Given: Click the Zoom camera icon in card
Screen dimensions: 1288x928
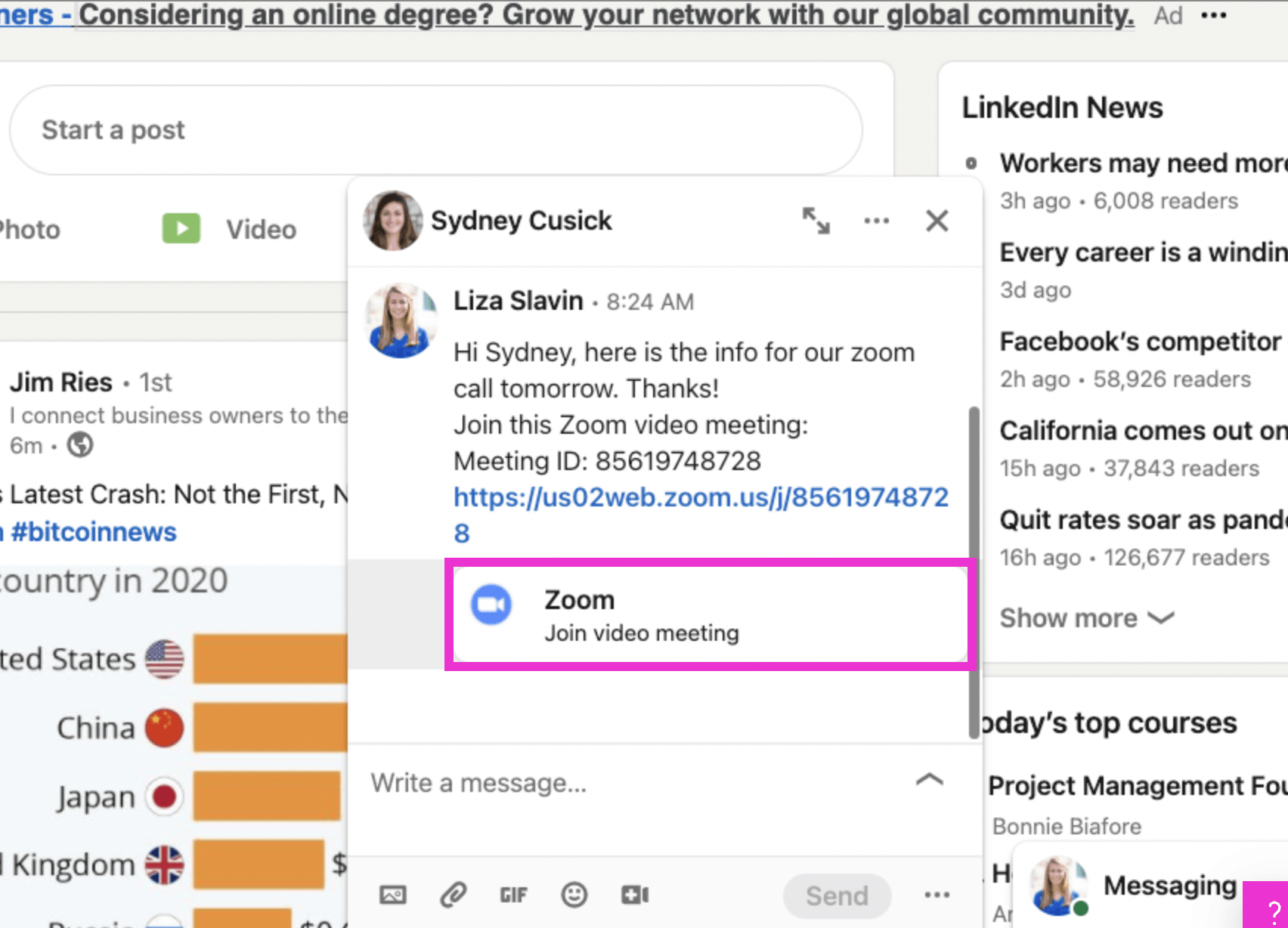Looking at the screenshot, I should click(x=491, y=605).
